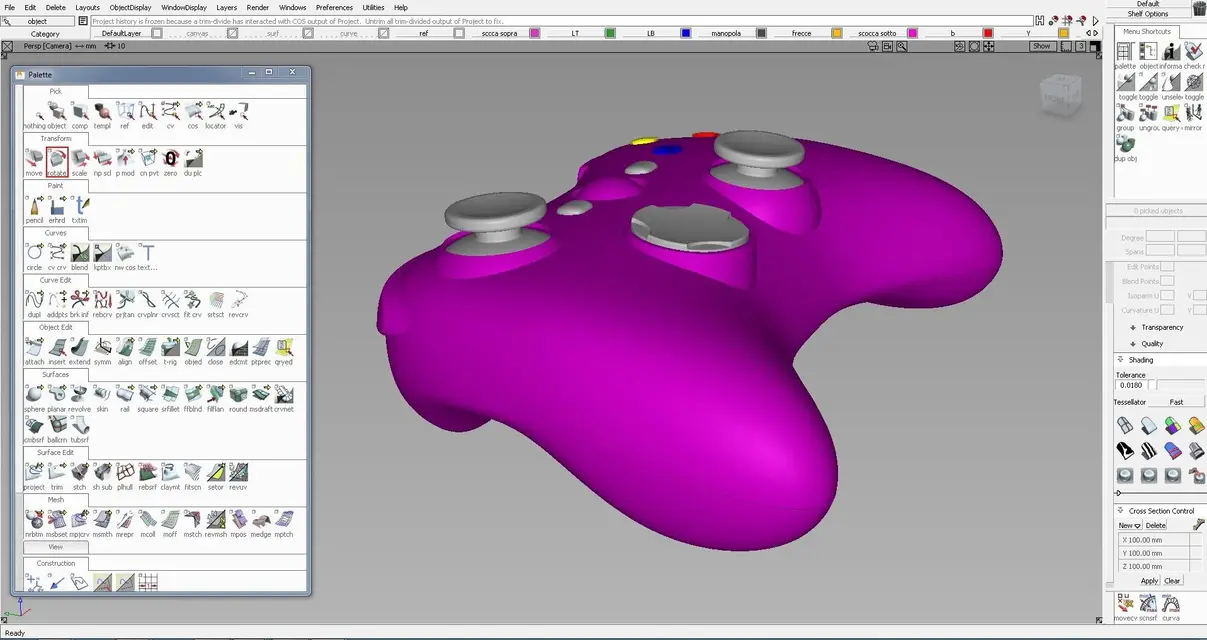
Task: Open the mirror shortcut in Menu Shortcuts shelf
Action: pyautogui.click(x=1192, y=113)
